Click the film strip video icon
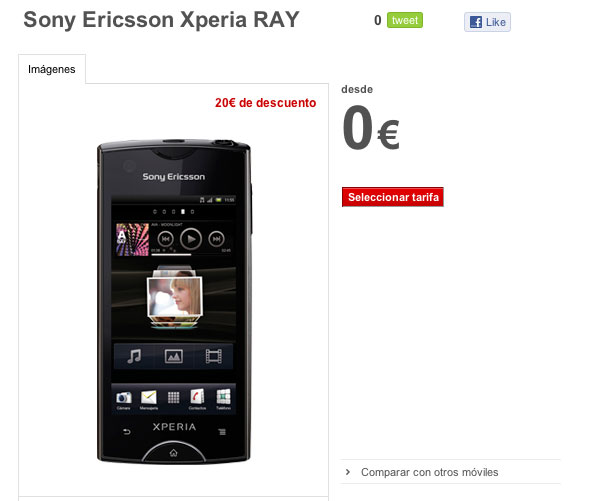This screenshot has height=501, width=600. 213,356
